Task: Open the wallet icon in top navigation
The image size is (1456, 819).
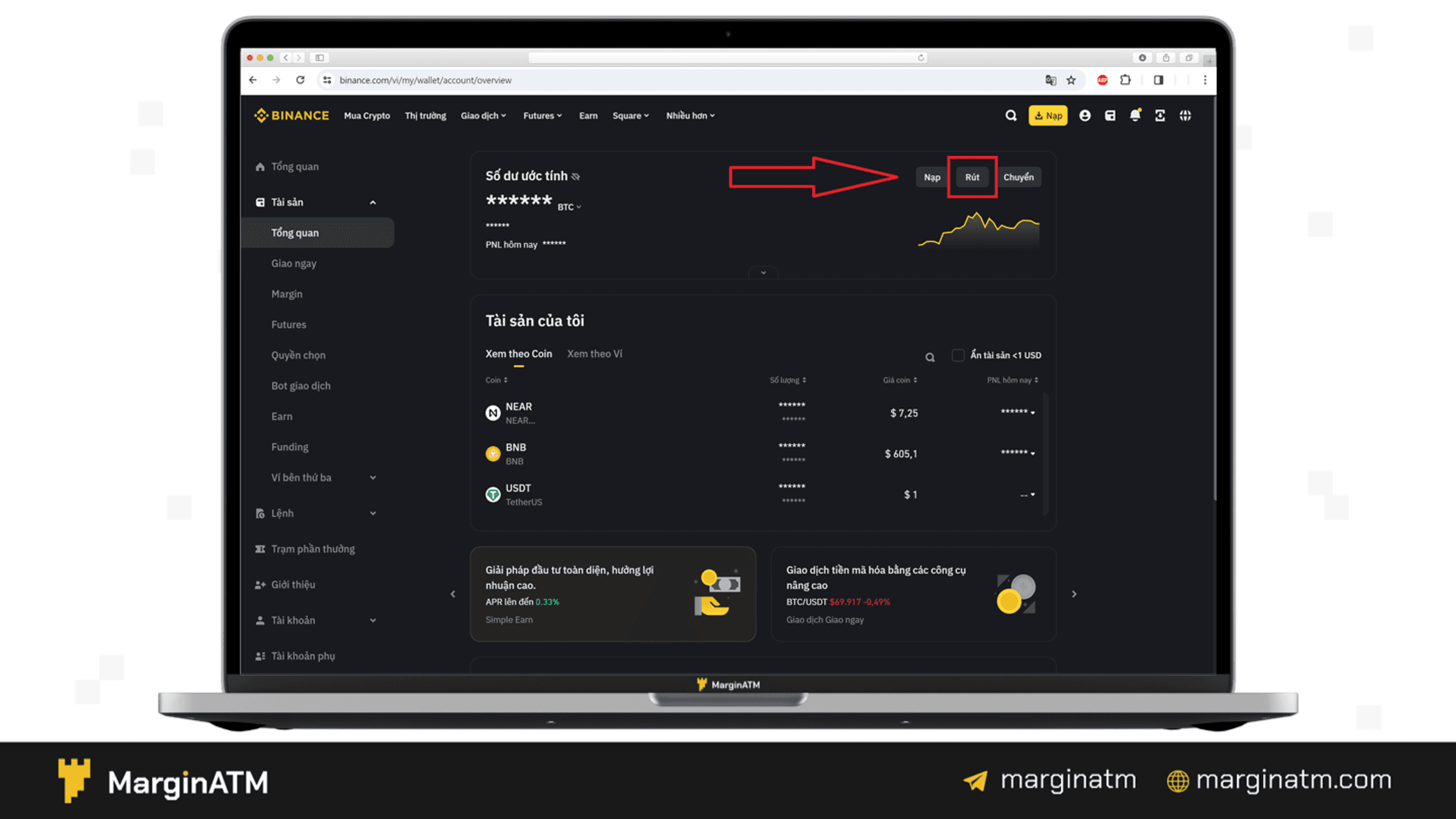Action: pos(1110,115)
